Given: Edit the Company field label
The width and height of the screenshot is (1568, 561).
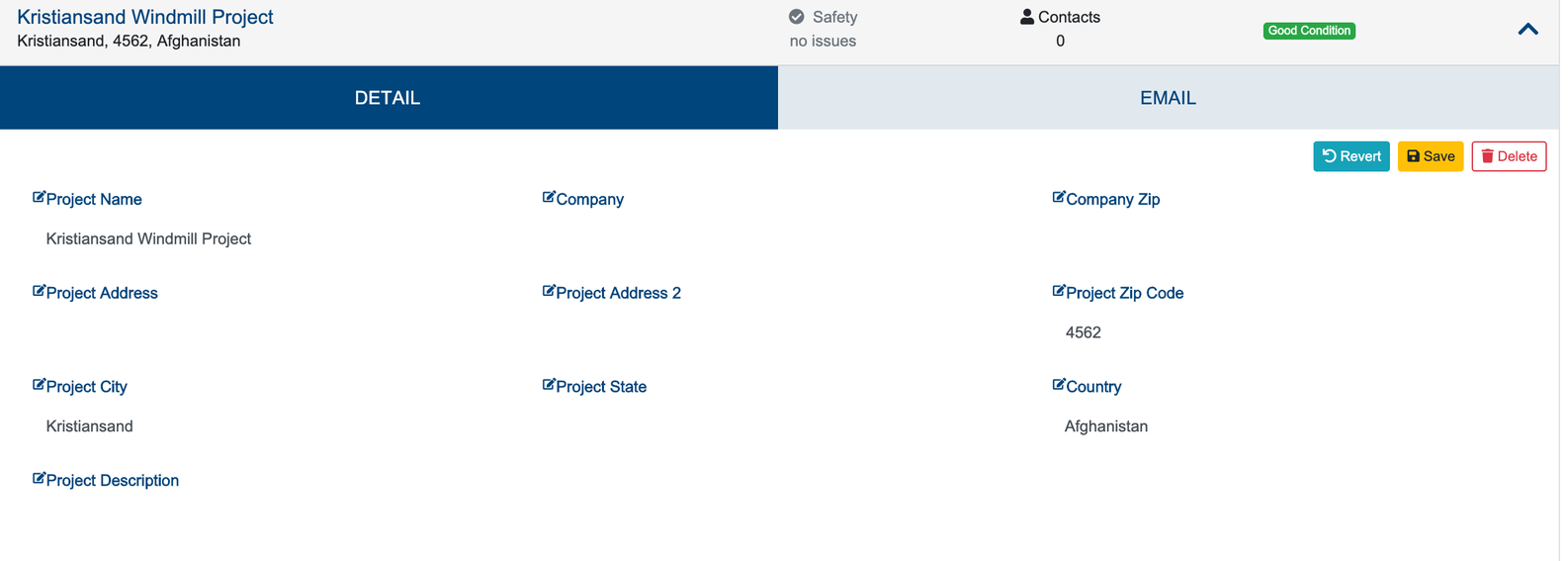Looking at the screenshot, I should click(590, 199).
